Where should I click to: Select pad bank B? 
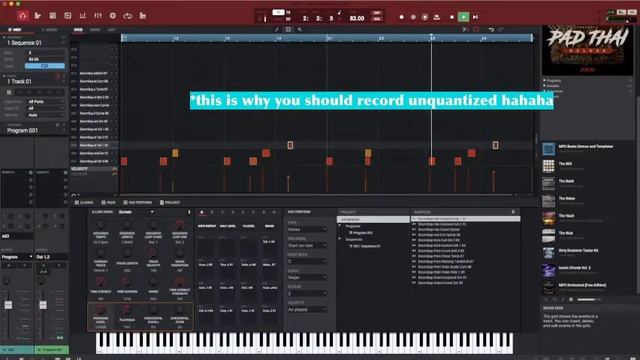pos(212,212)
